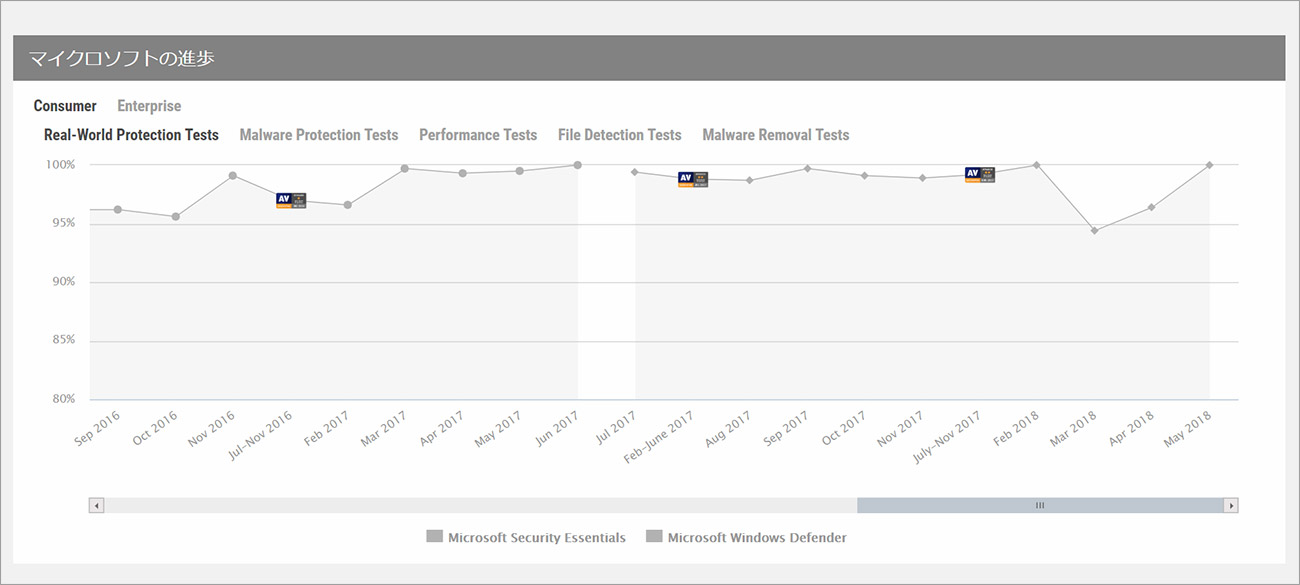The height and width of the screenshot is (585, 1300).
Task: Select the data point above Mar 2017
Action: pos(405,168)
